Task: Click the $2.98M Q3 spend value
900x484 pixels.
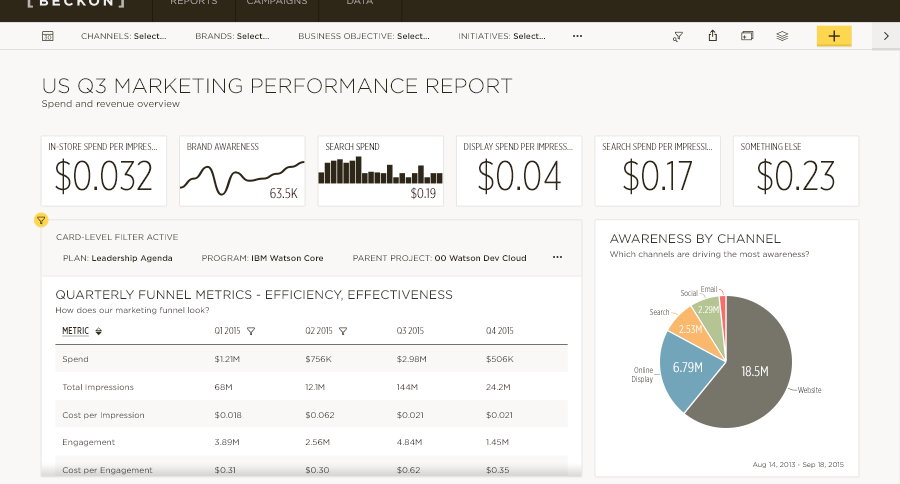Action: [411, 359]
